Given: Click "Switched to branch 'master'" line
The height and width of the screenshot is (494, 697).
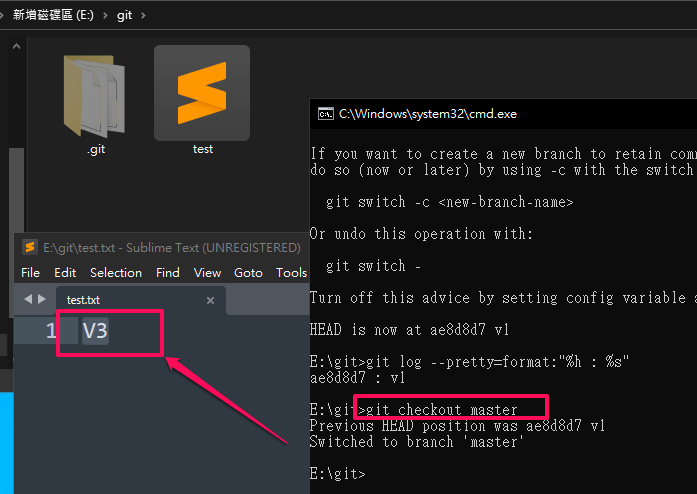Looking at the screenshot, I should 417,442.
